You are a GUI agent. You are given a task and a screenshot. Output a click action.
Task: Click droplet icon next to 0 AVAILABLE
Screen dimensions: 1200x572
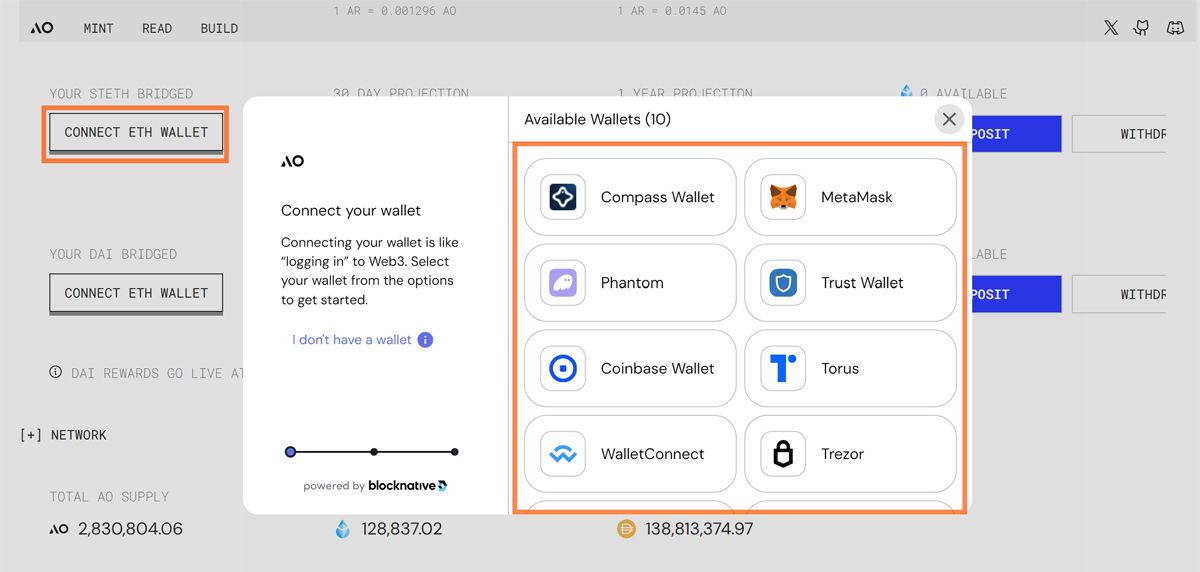pyautogui.click(x=906, y=93)
